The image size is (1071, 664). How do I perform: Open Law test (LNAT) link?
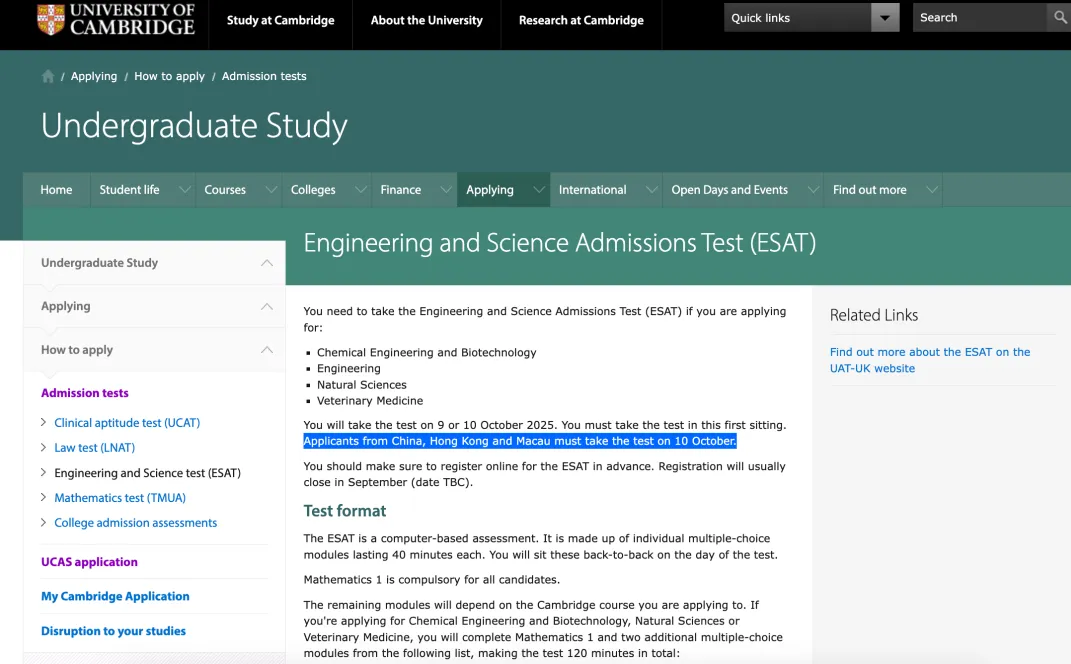click(94, 447)
